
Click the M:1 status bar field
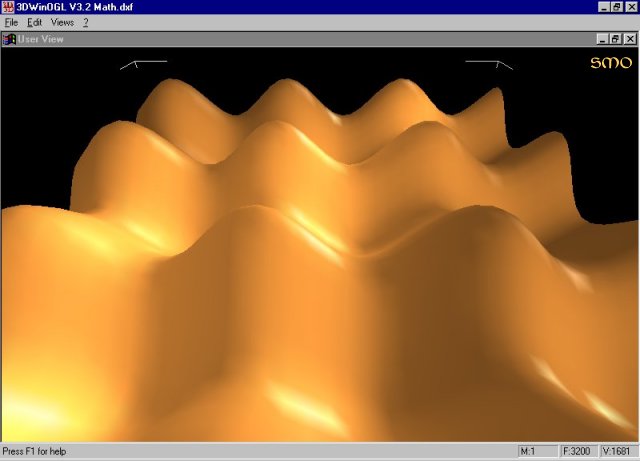pyautogui.click(x=537, y=451)
